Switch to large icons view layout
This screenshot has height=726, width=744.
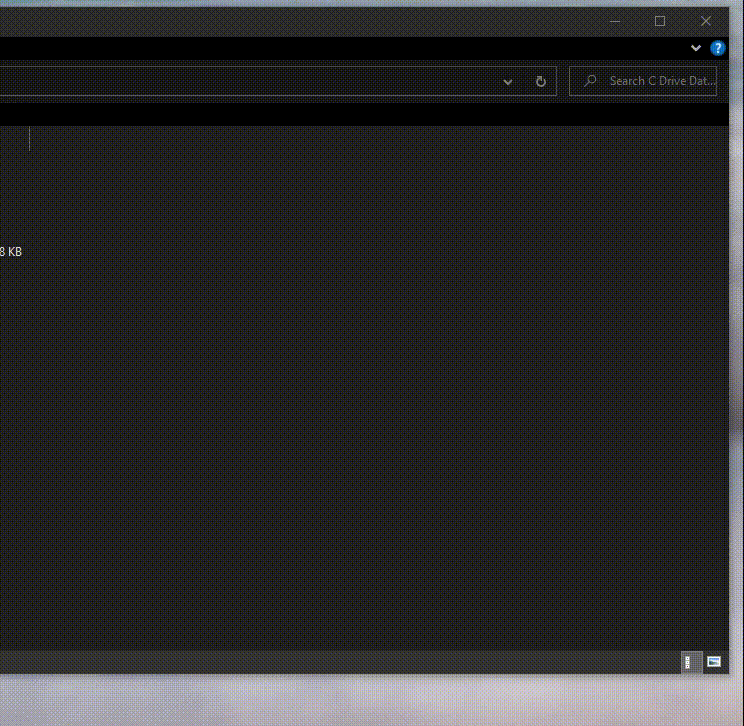[x=714, y=661]
